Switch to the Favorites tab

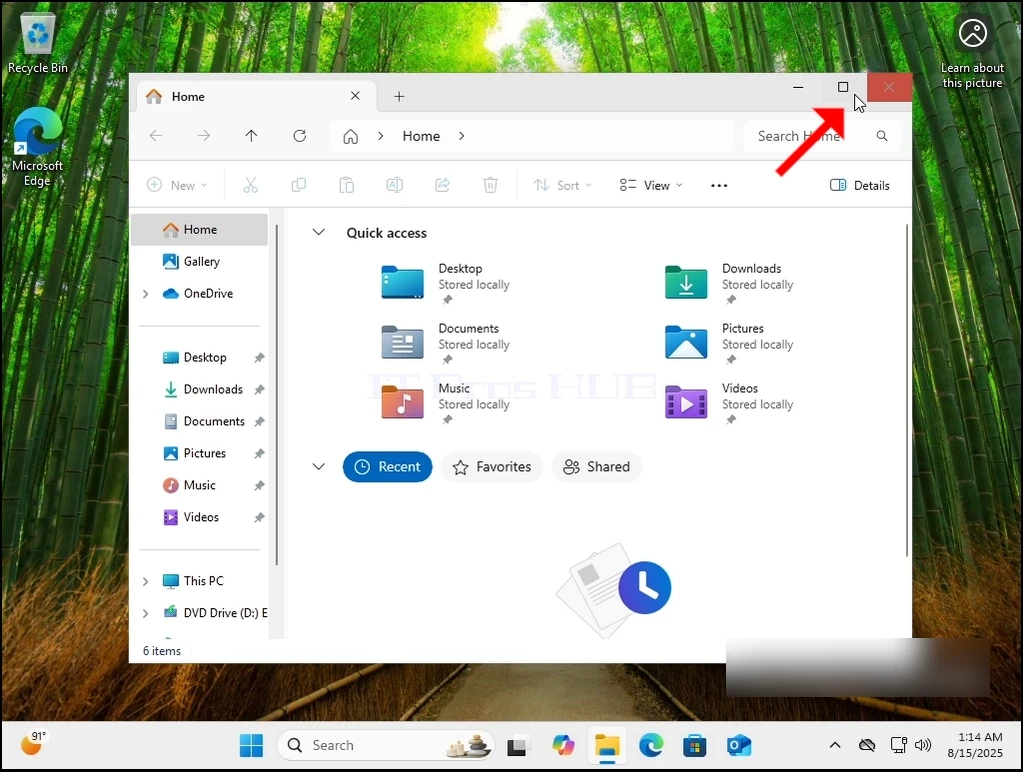tap(492, 467)
